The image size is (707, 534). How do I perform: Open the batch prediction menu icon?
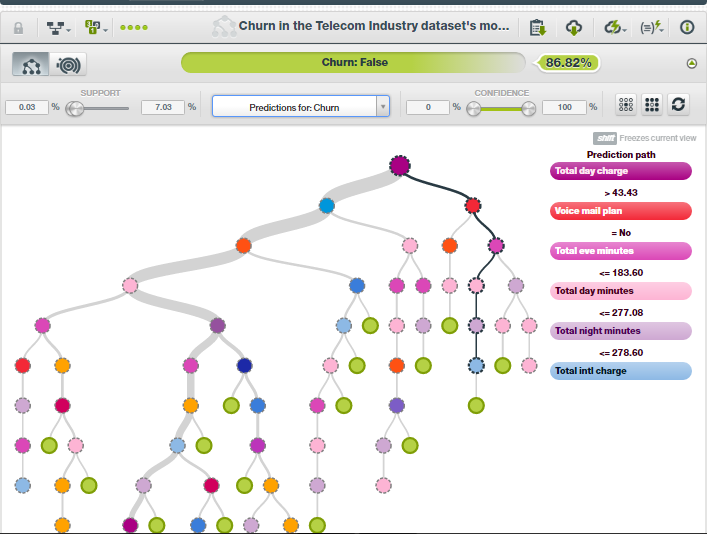[x=96, y=28]
